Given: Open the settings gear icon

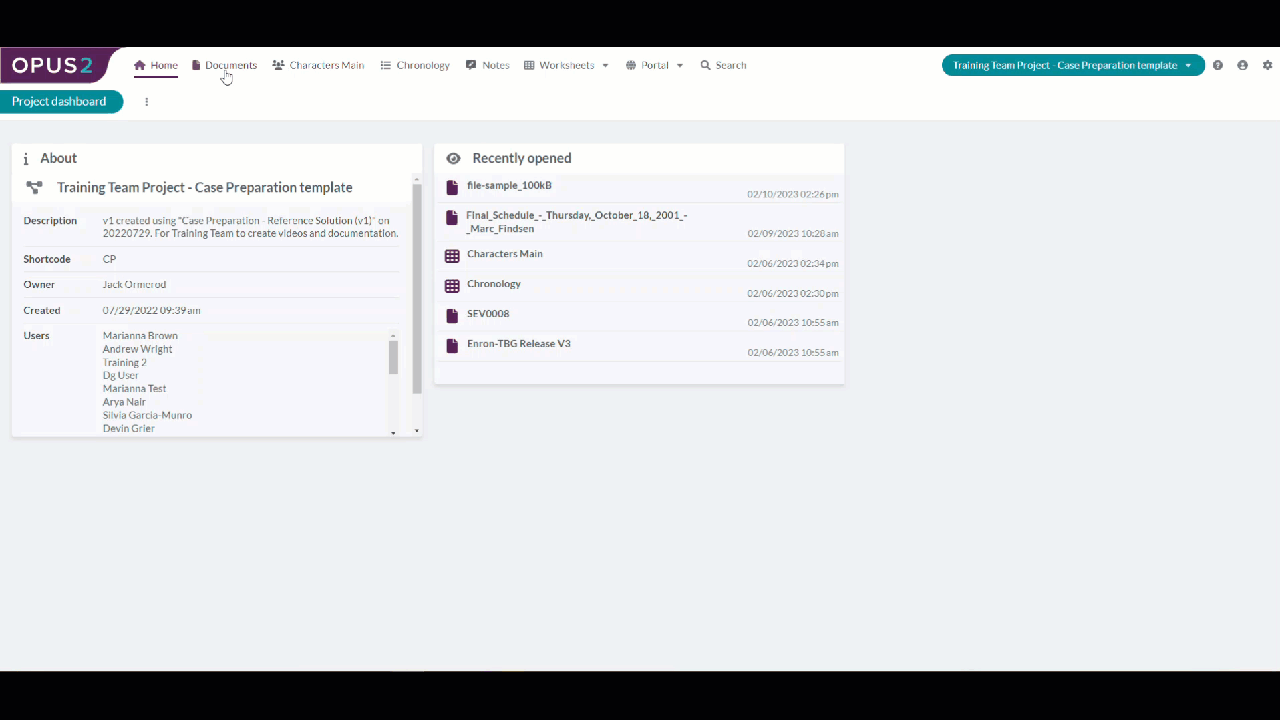Looking at the screenshot, I should tap(1268, 65).
